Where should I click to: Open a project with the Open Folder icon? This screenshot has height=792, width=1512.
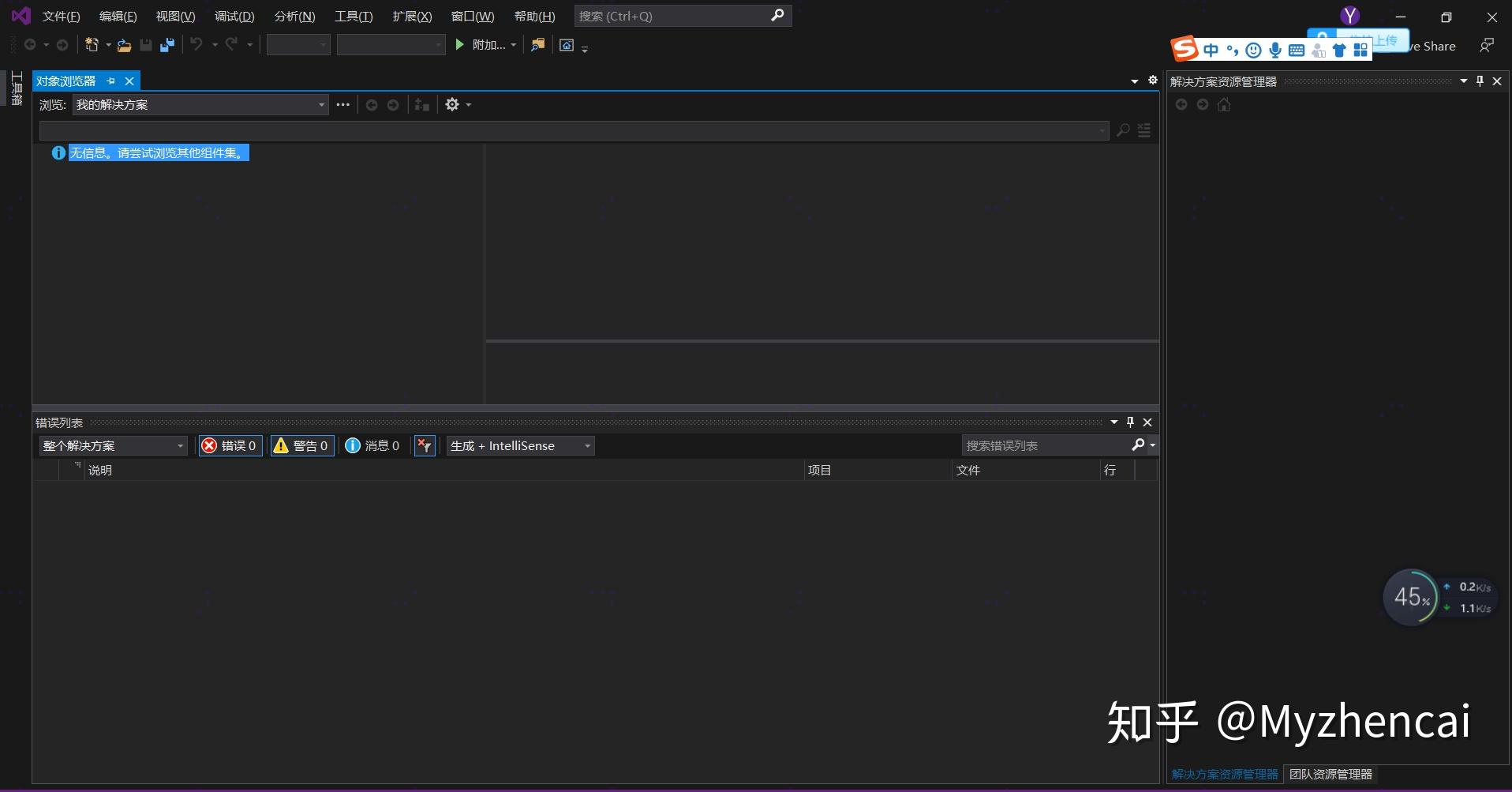[x=124, y=45]
